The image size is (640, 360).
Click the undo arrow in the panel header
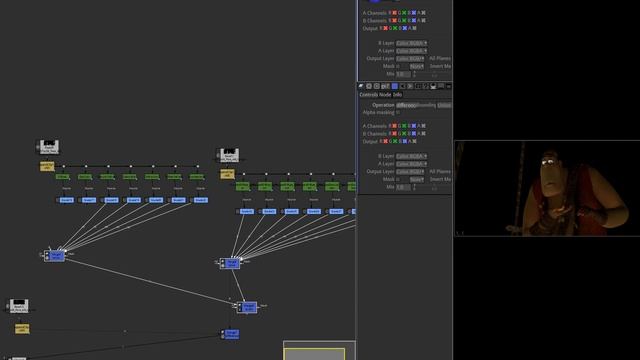click(402, 86)
